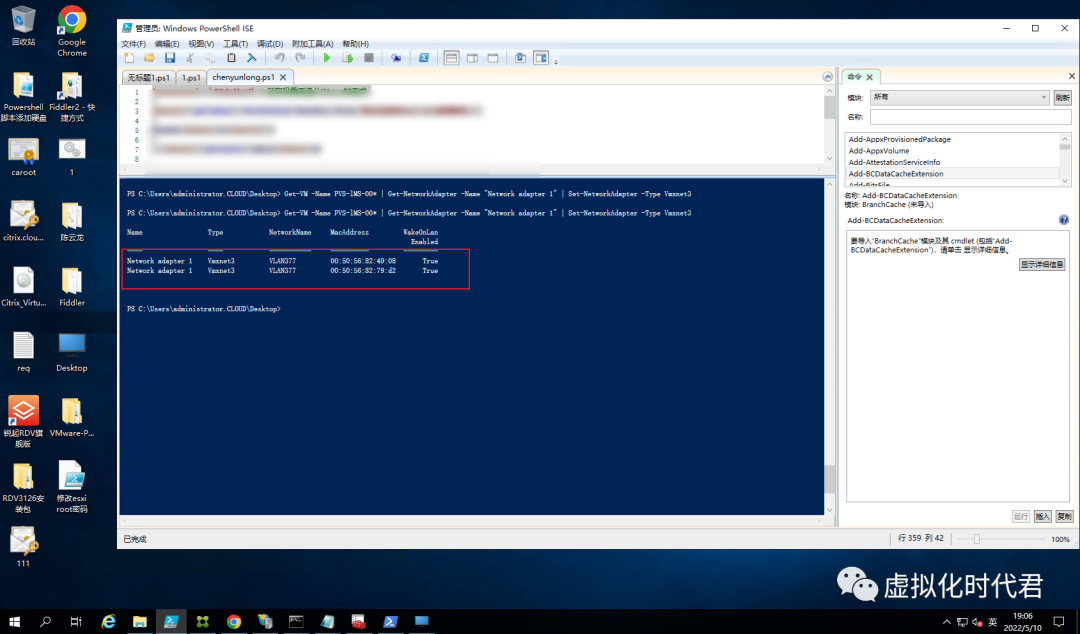Screen dimensions: 1080x634
Task: Toggle the command add-on pane icon
Action: pyautogui.click(x=541, y=59)
